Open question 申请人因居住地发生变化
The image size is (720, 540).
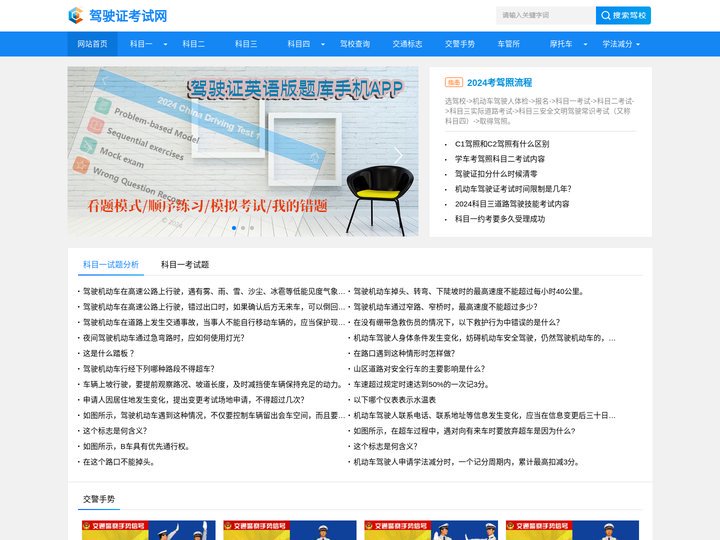[x=193, y=400]
